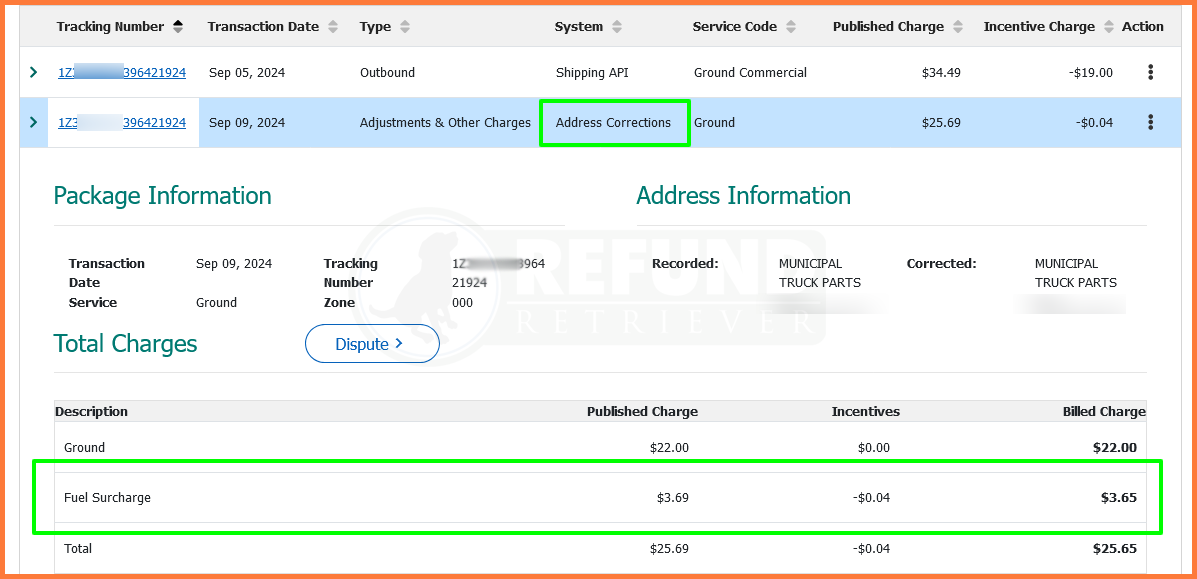Open tracking number link in Adjustments row
The image size is (1197, 579).
pyautogui.click(x=122, y=123)
